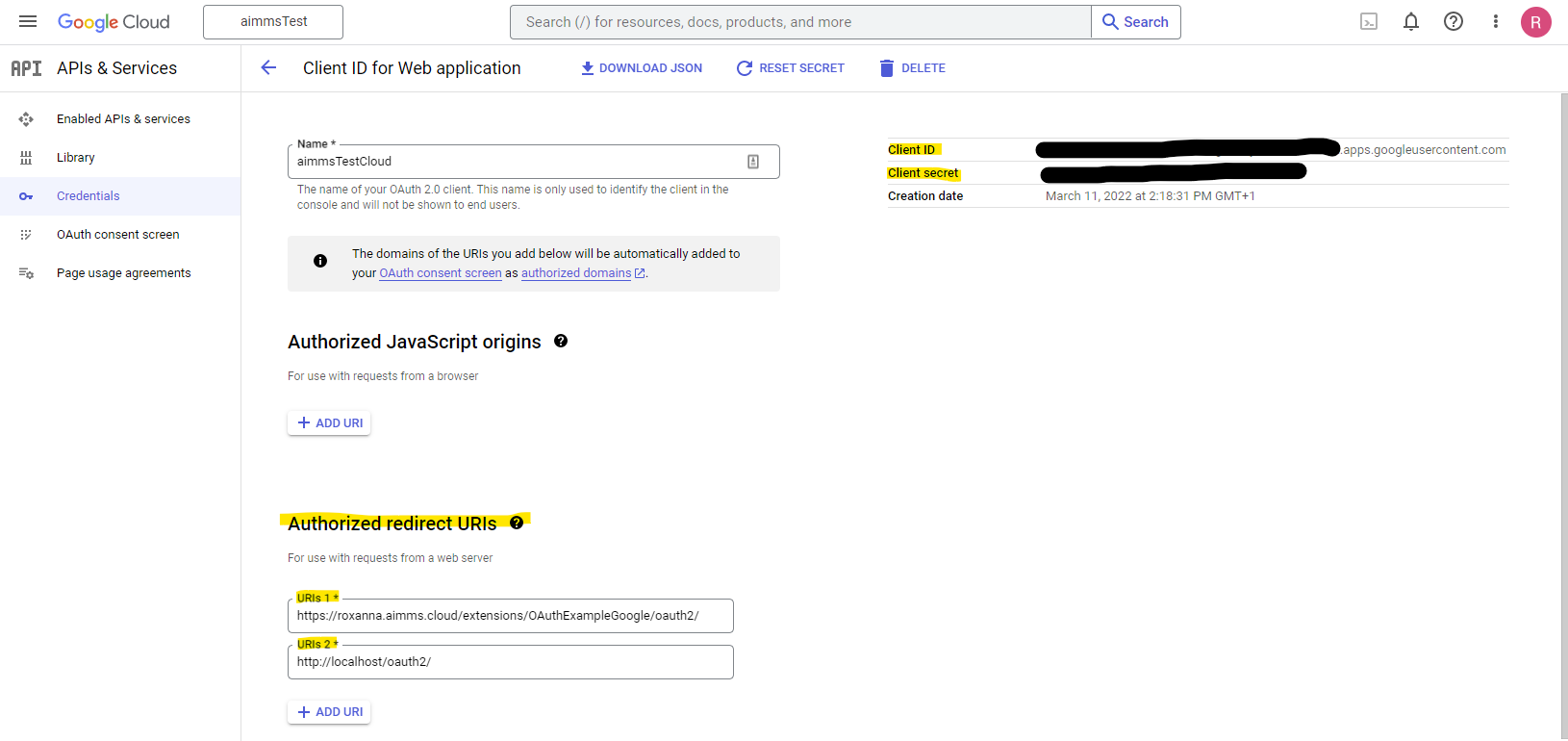Open OAuth consent screen in sidebar

pos(120,235)
